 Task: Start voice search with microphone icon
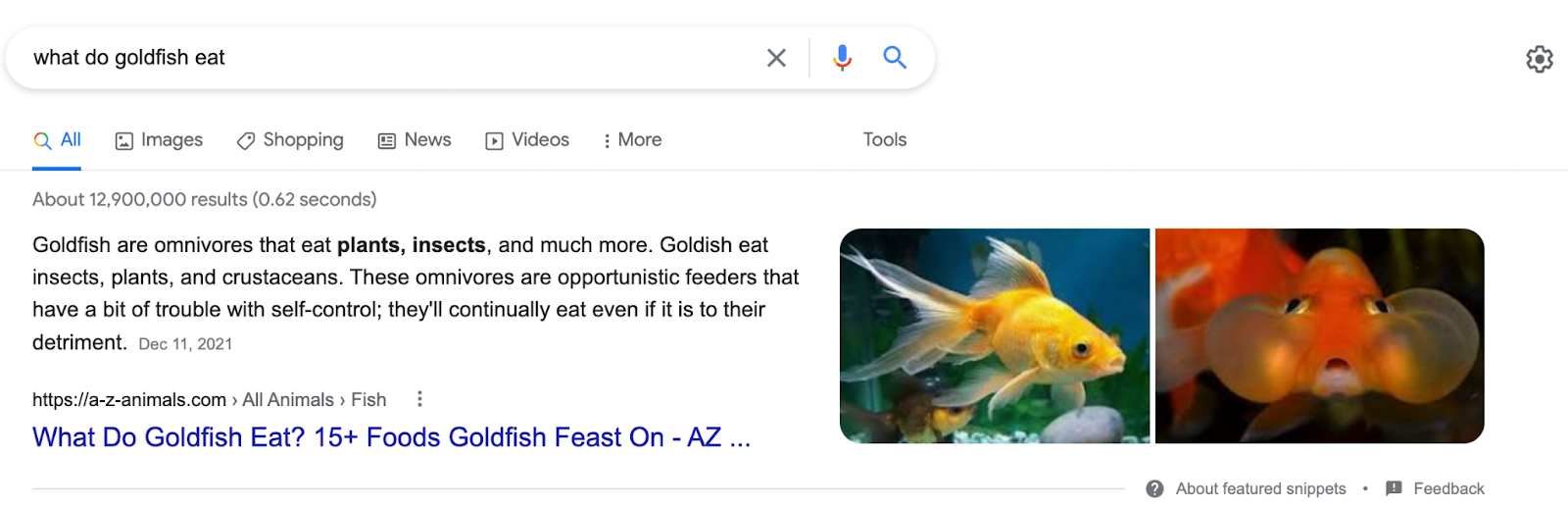coord(842,58)
